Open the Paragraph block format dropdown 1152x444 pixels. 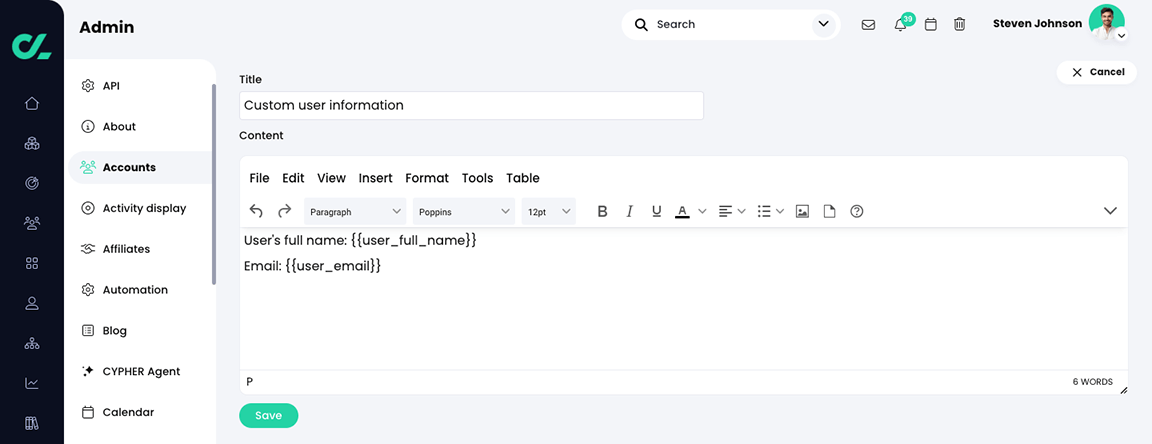(355, 212)
